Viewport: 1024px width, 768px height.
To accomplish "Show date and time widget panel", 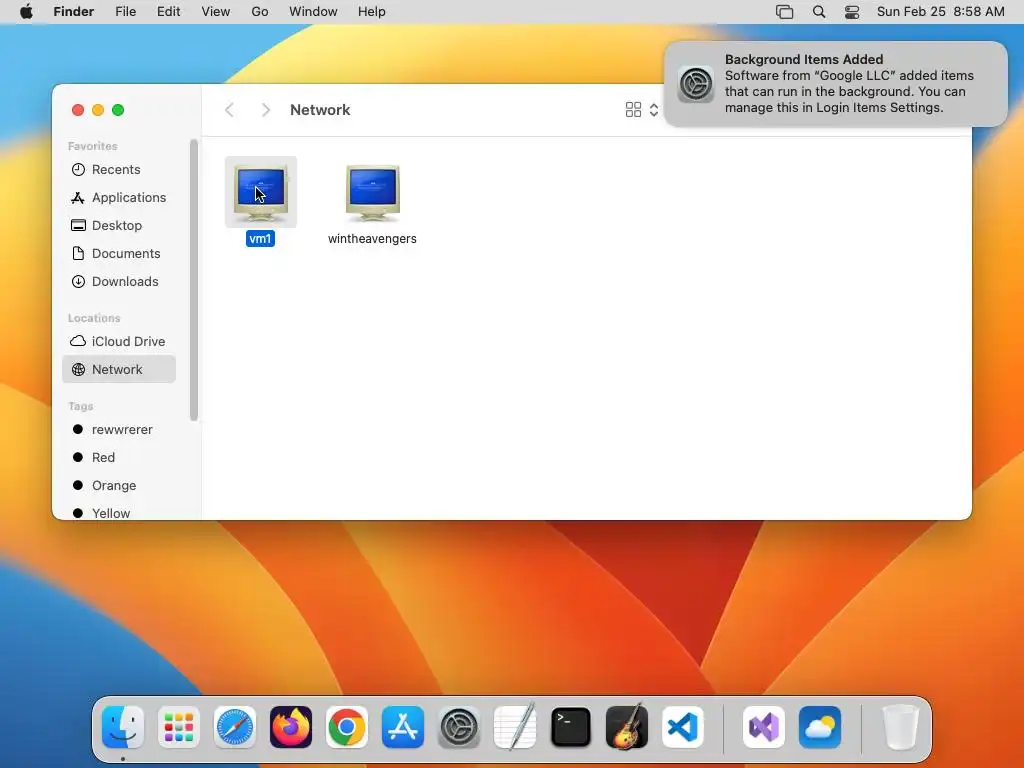I will coord(940,12).
